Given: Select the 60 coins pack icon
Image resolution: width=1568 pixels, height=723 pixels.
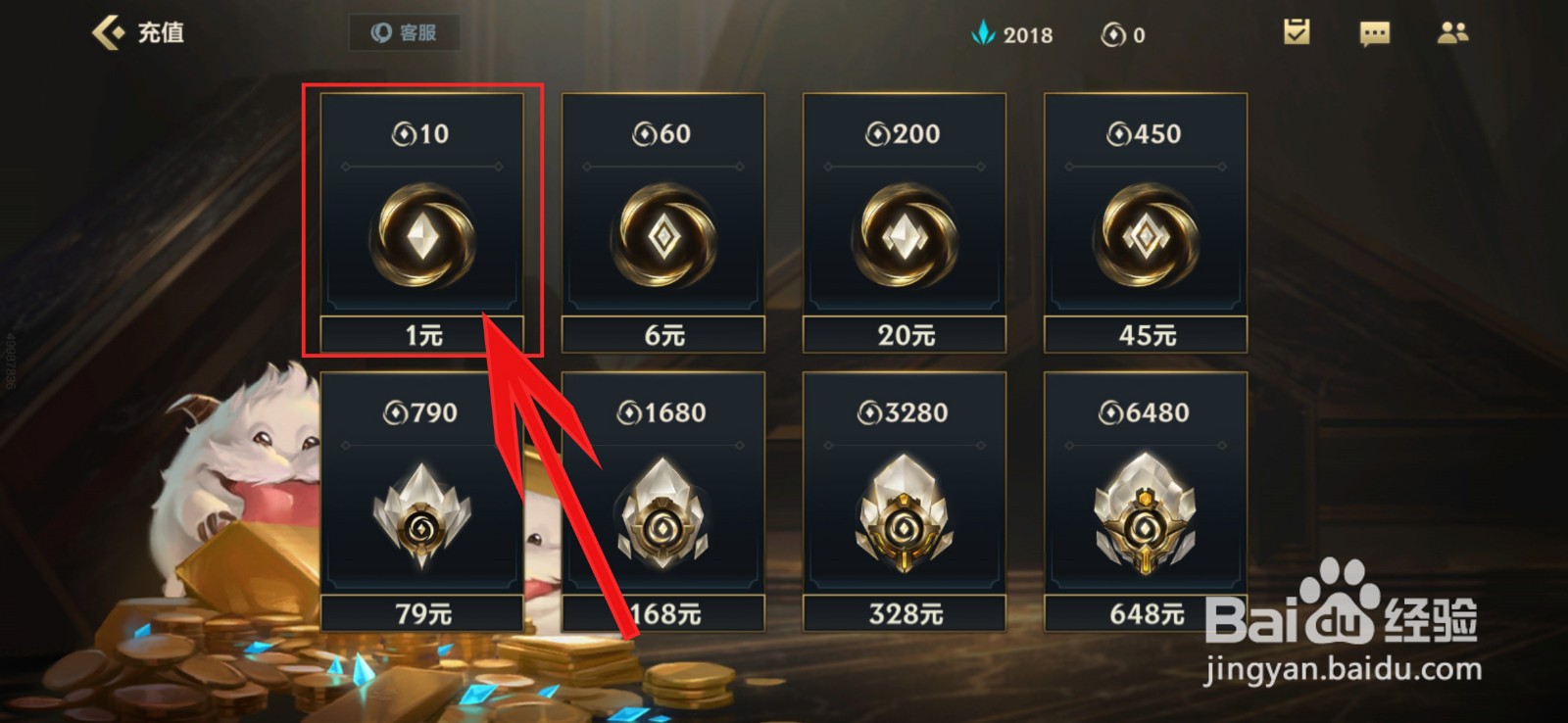Looking at the screenshot, I should (x=663, y=236).
